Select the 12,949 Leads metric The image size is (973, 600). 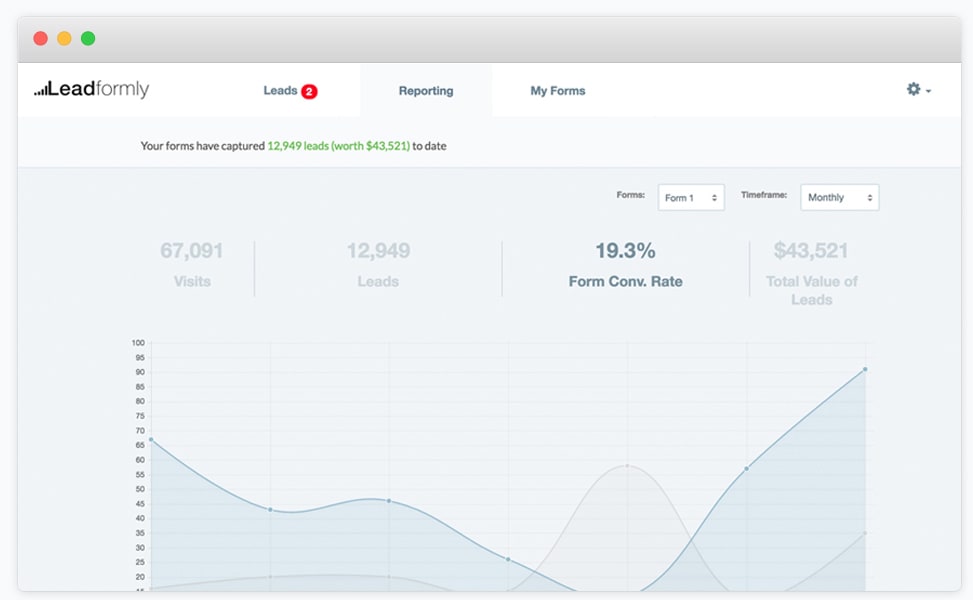pyautogui.click(x=378, y=265)
